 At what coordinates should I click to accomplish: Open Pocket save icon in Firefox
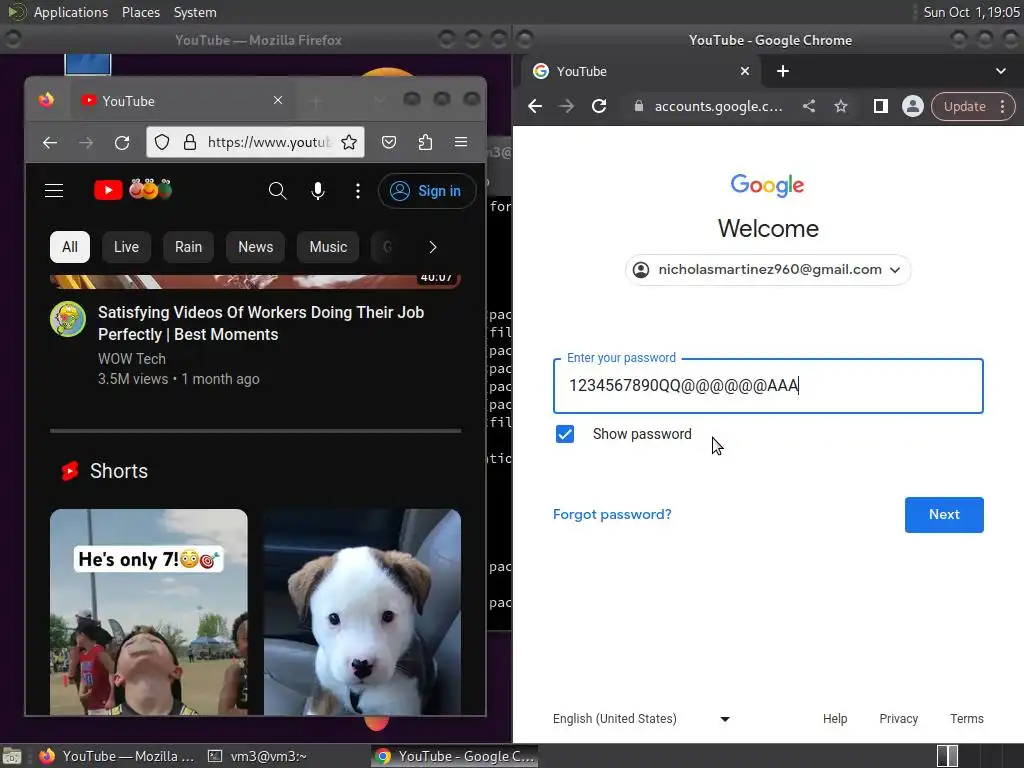[389, 142]
